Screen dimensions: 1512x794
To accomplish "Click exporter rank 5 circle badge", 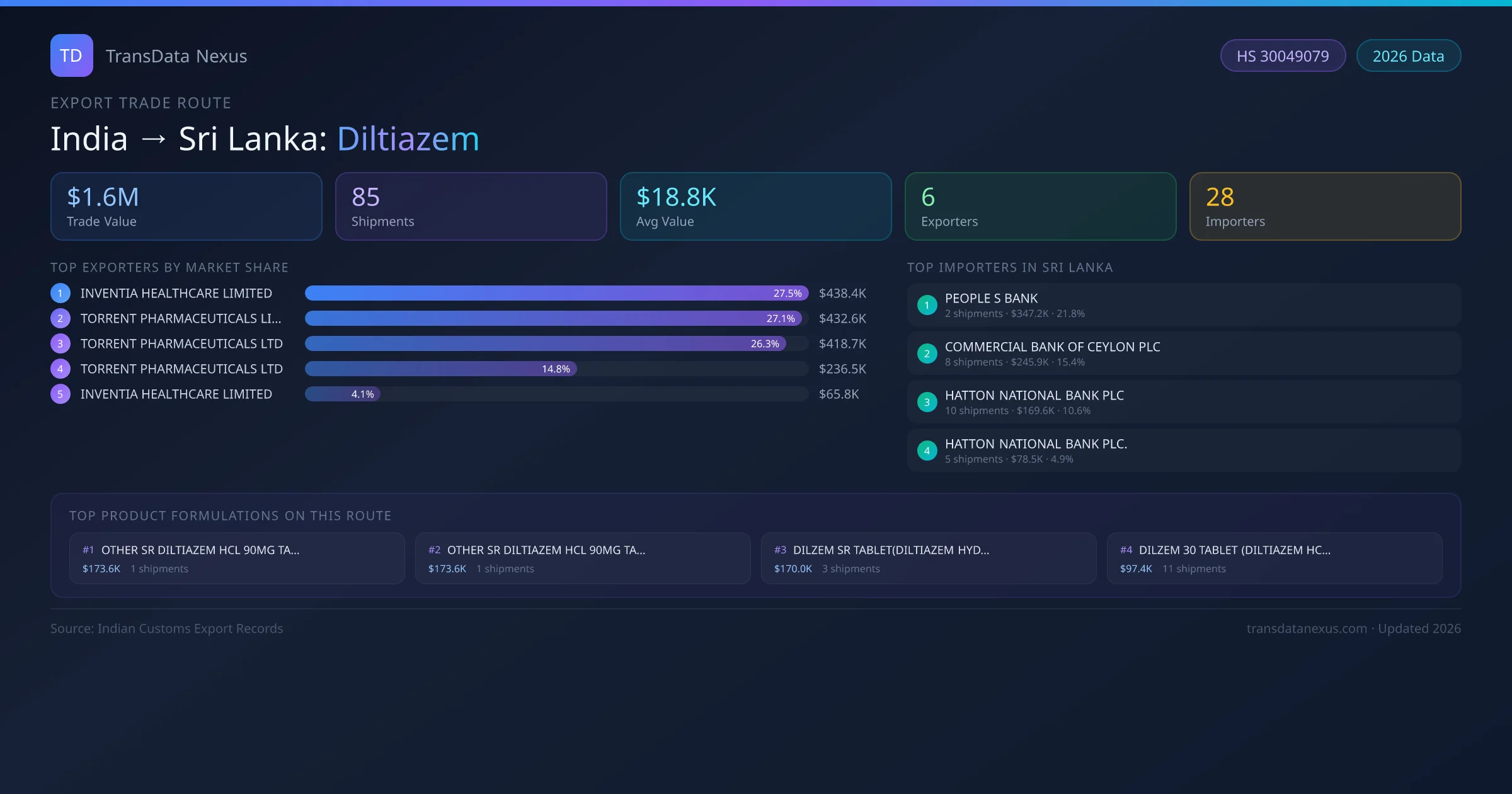I will (x=60, y=394).
